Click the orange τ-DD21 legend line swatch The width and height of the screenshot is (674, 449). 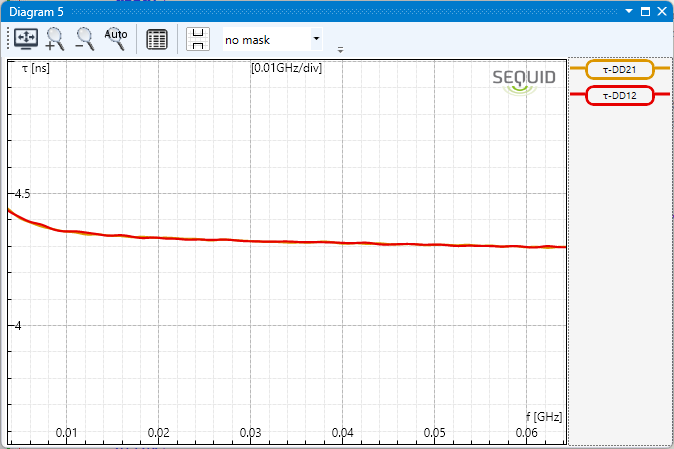coord(577,70)
